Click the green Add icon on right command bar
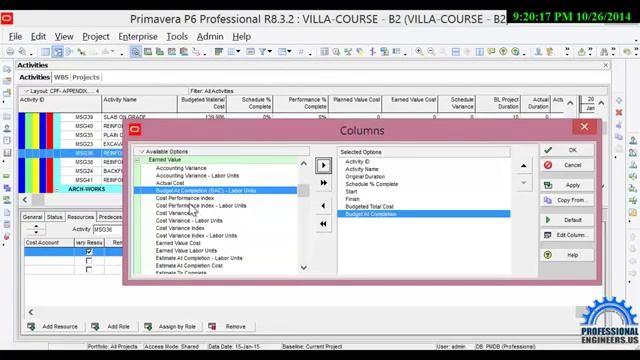Viewport: 640px width, 360px height. click(x=619, y=101)
